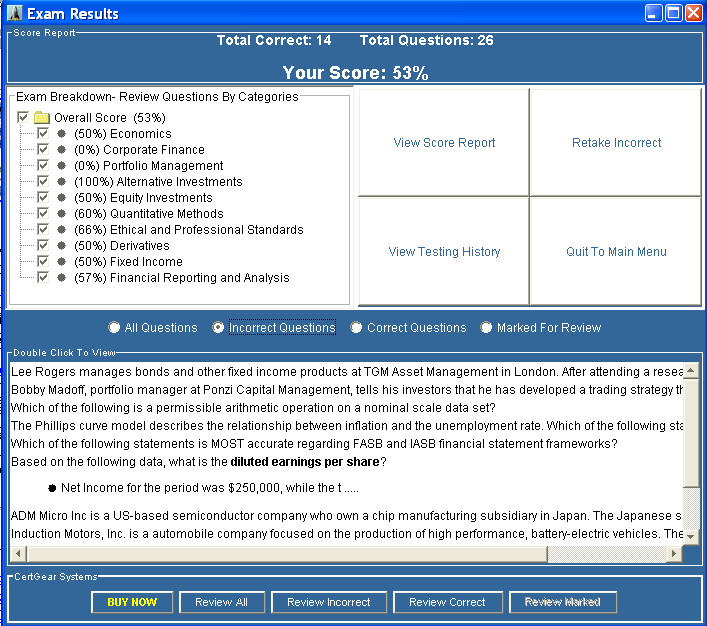The width and height of the screenshot is (707, 626).
Task: Select the (50%) Equity Investments item
Action: tap(143, 198)
